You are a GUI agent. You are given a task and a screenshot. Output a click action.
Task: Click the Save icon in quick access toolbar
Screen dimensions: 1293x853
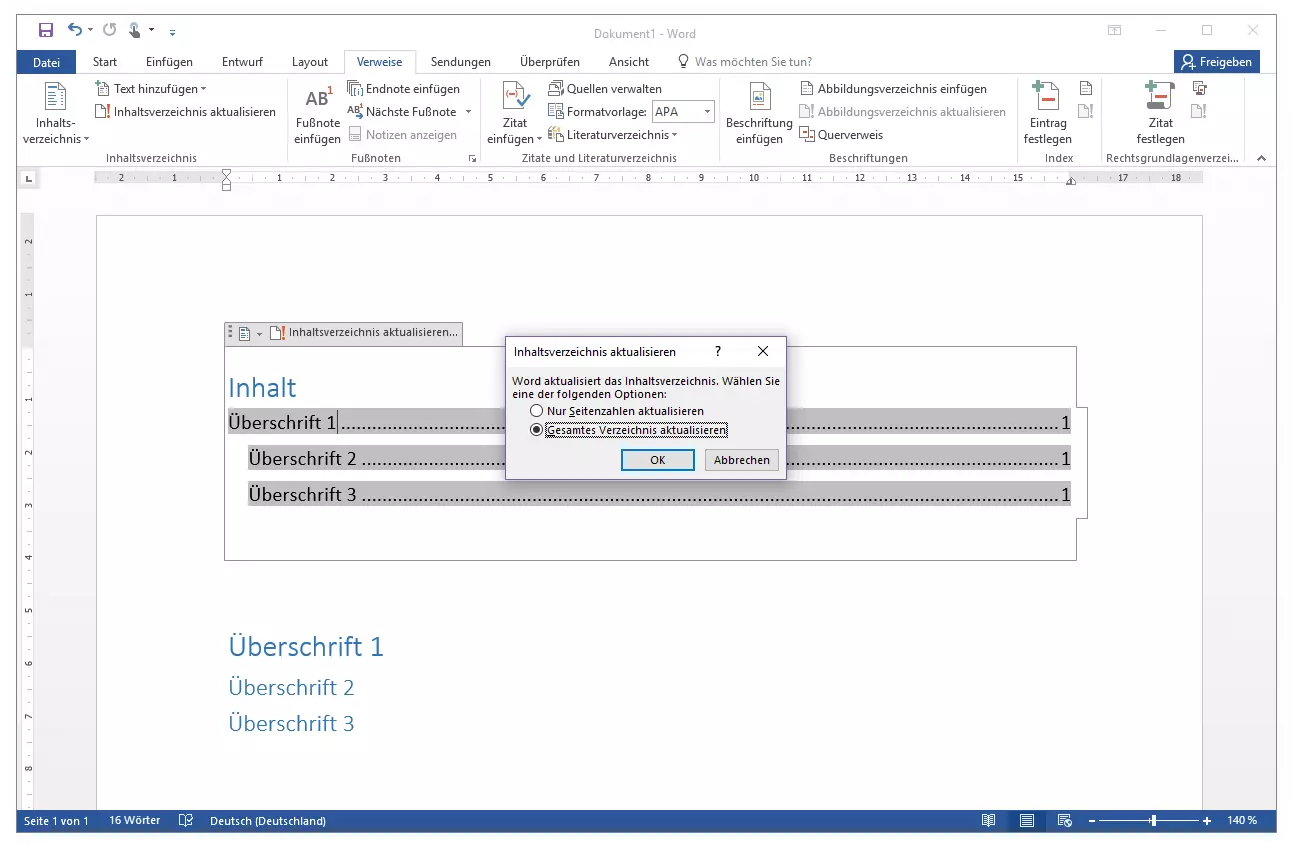pyautogui.click(x=45, y=31)
